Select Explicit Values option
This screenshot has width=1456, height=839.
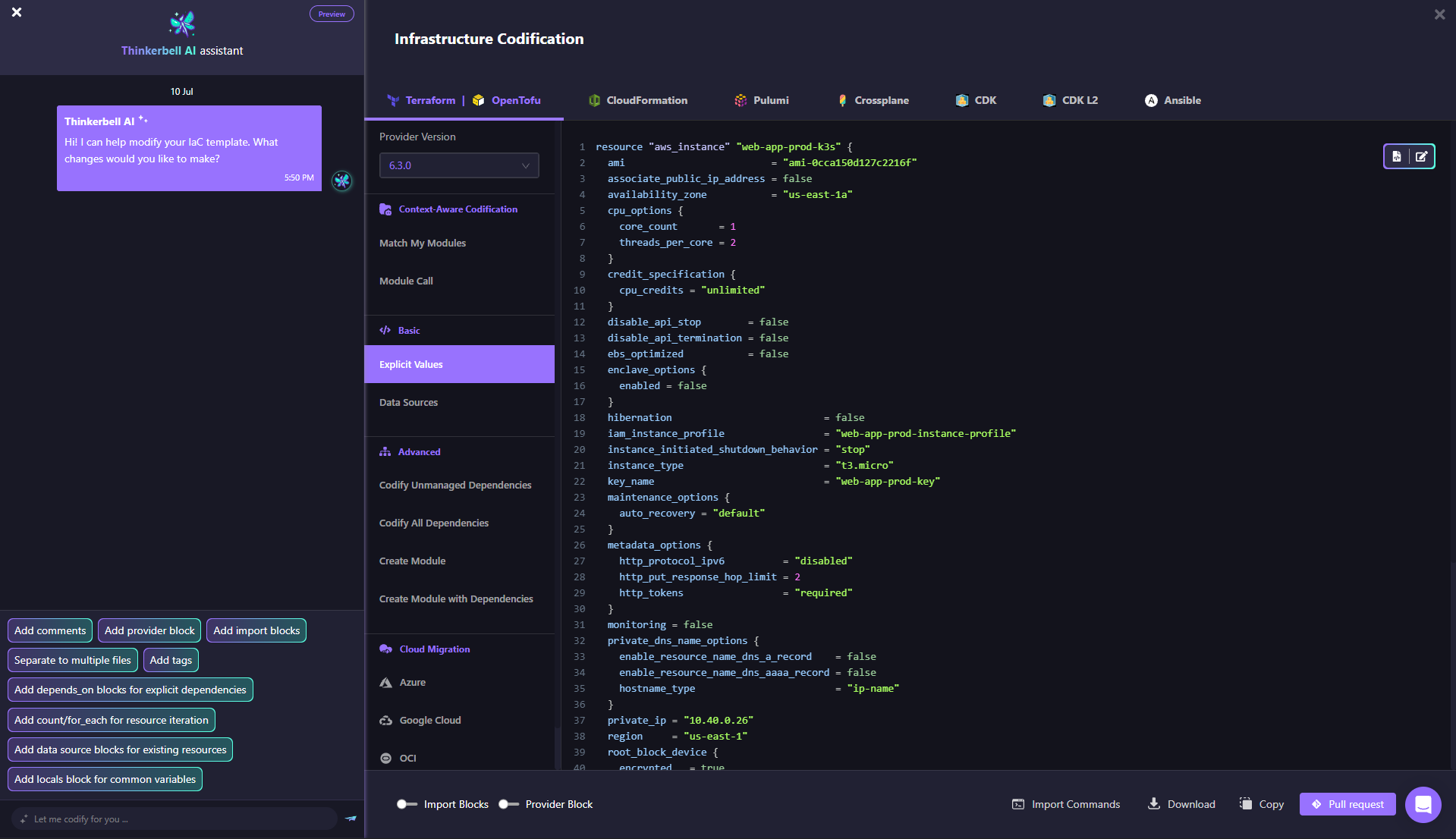tap(459, 364)
